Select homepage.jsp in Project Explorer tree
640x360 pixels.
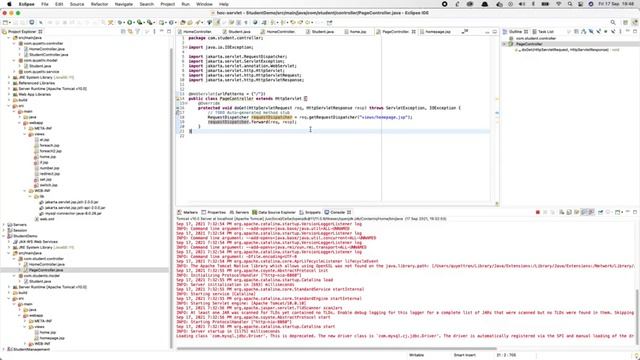(x=52, y=338)
